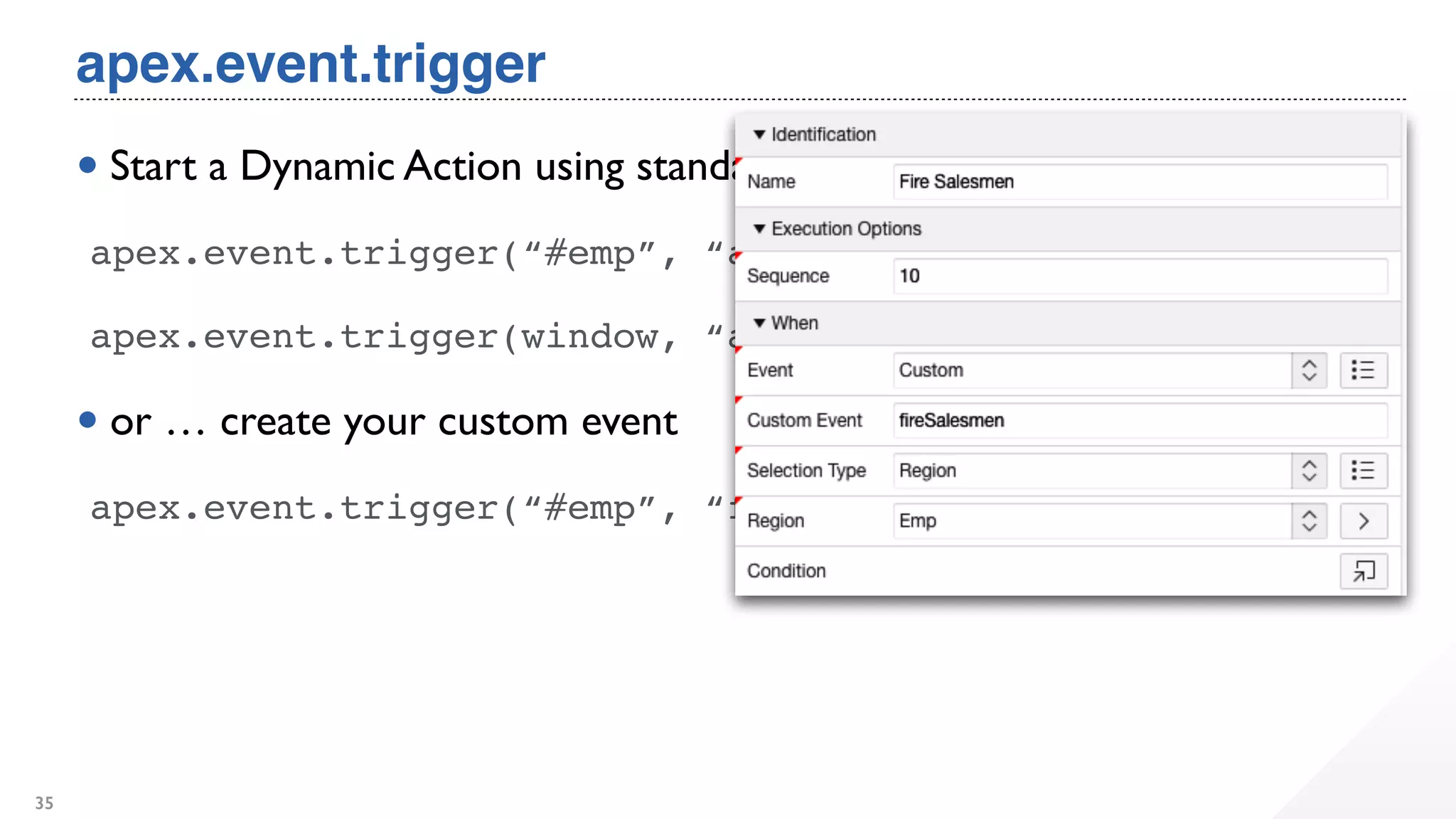Collapse the When section
Viewport: 1456px width, 819px height.
point(759,323)
